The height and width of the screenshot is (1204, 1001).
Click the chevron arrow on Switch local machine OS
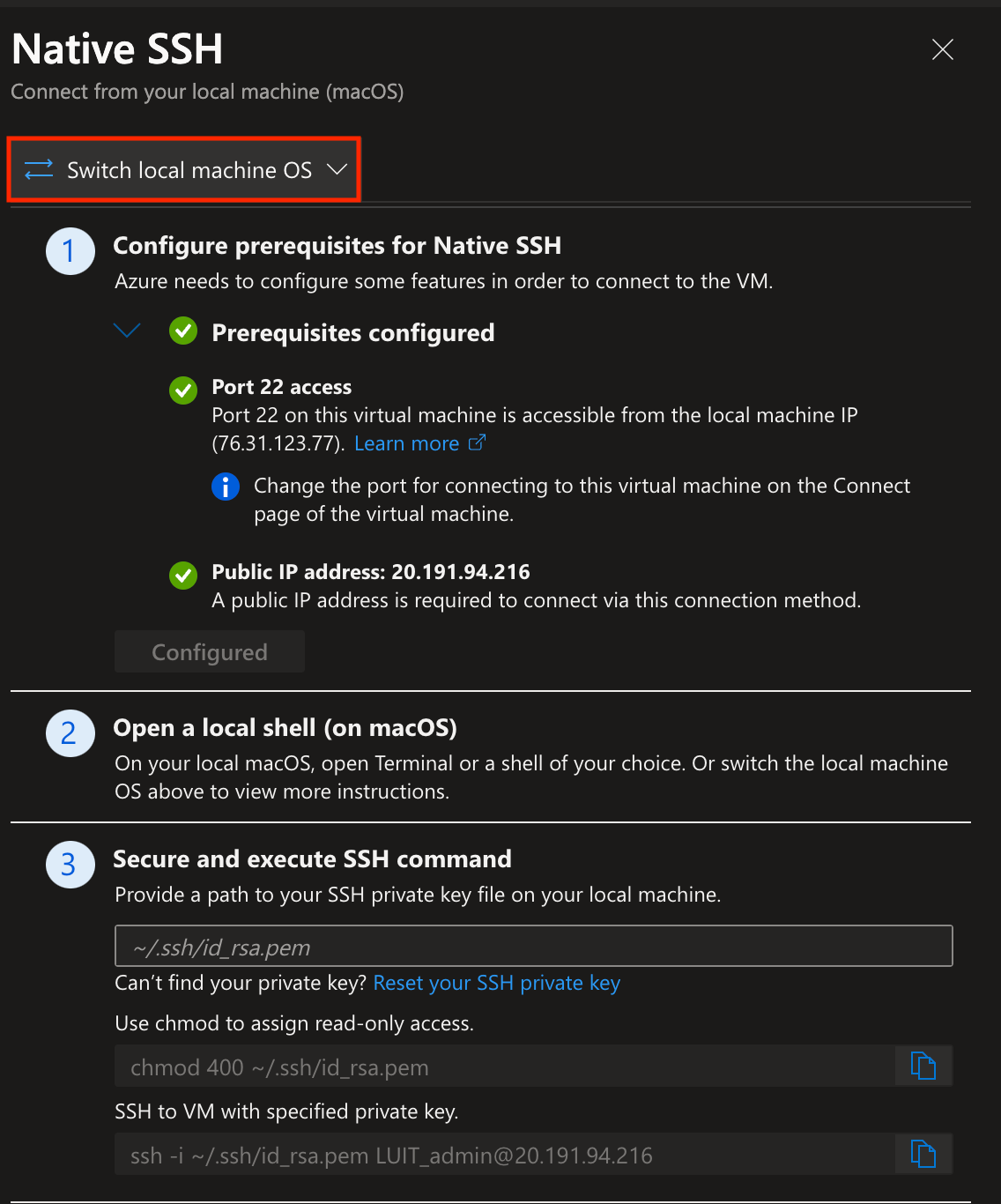tap(337, 169)
